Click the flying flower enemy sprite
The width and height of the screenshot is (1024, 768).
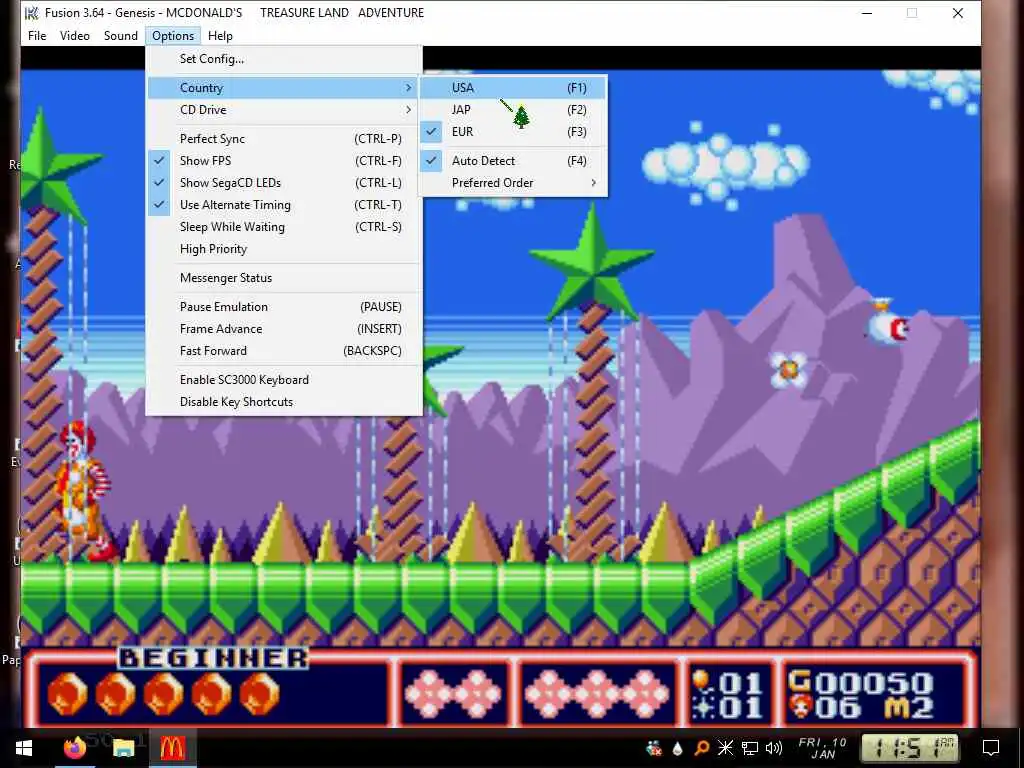tap(789, 370)
